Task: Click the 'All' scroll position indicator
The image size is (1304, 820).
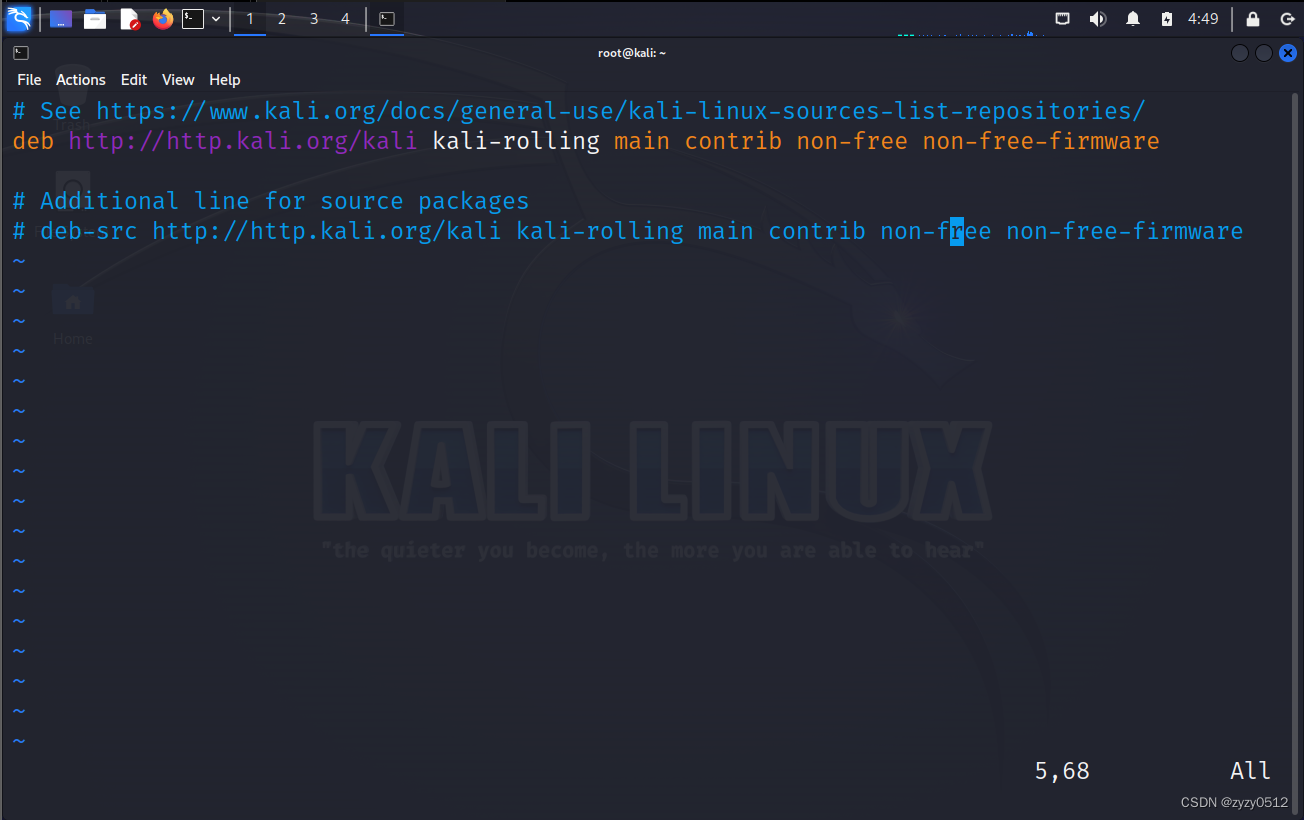Action: [1250, 771]
